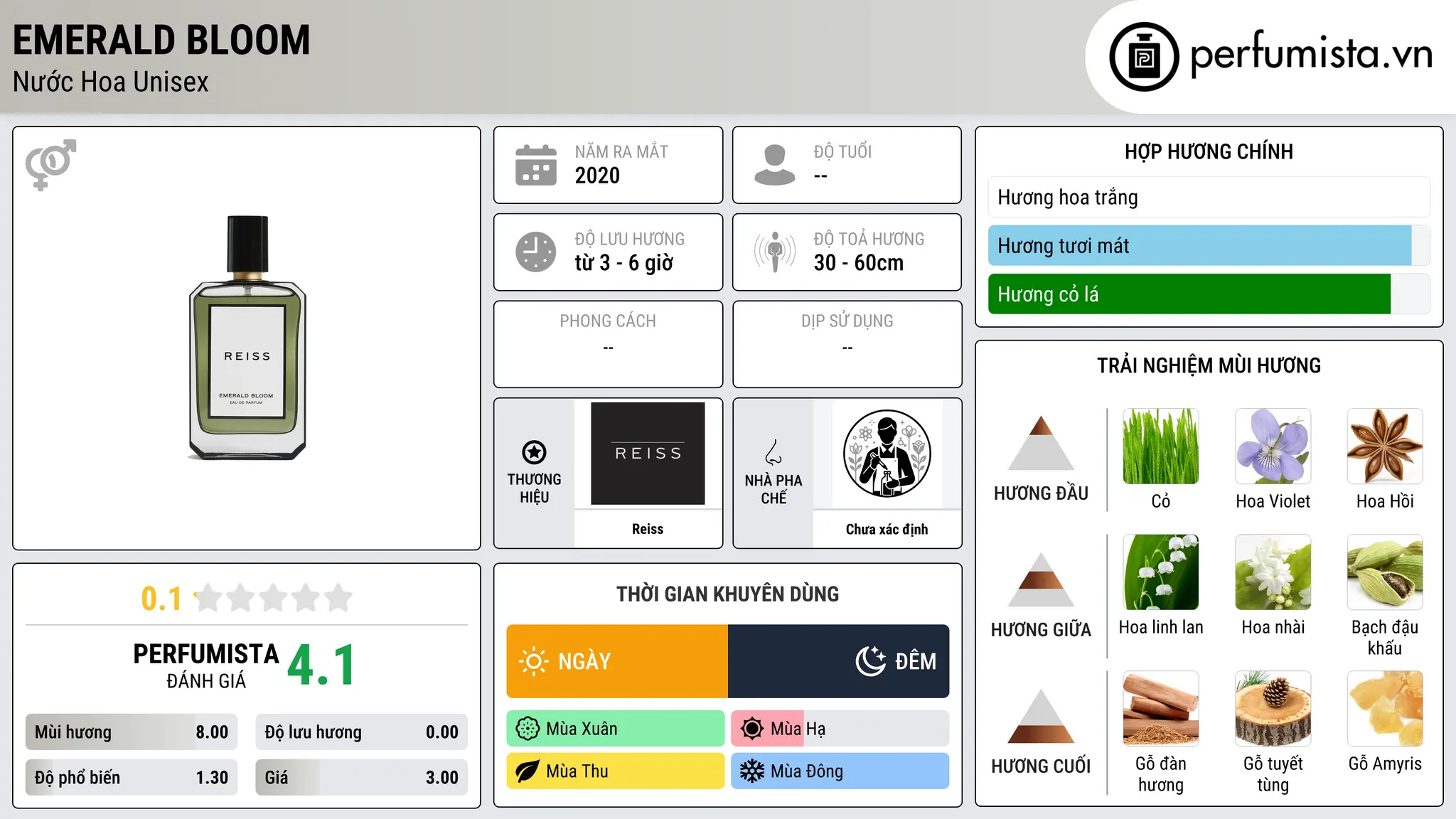Click the green 4.1 Perfumista rating
This screenshot has width=1456, height=819.
pyautogui.click(x=321, y=665)
